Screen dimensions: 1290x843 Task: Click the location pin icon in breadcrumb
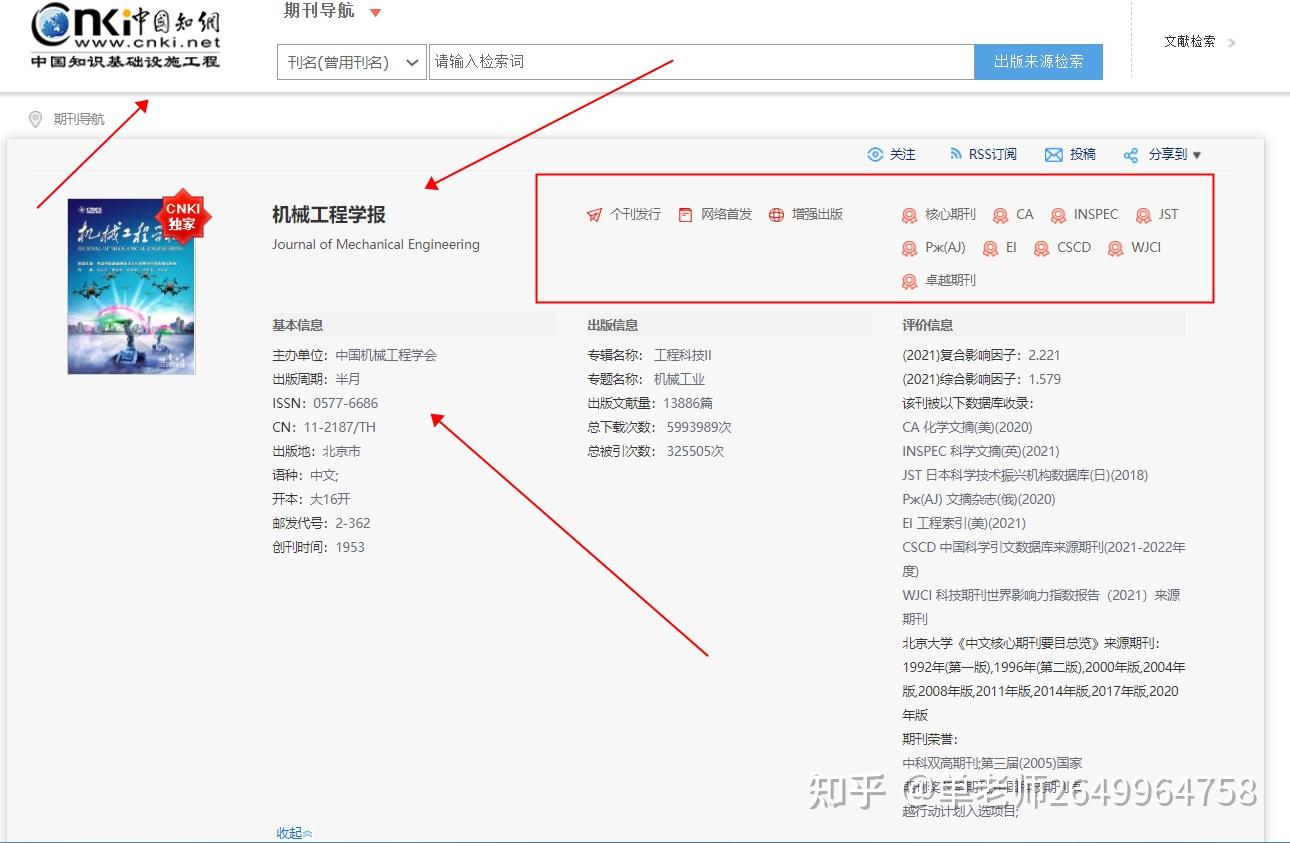(35, 120)
